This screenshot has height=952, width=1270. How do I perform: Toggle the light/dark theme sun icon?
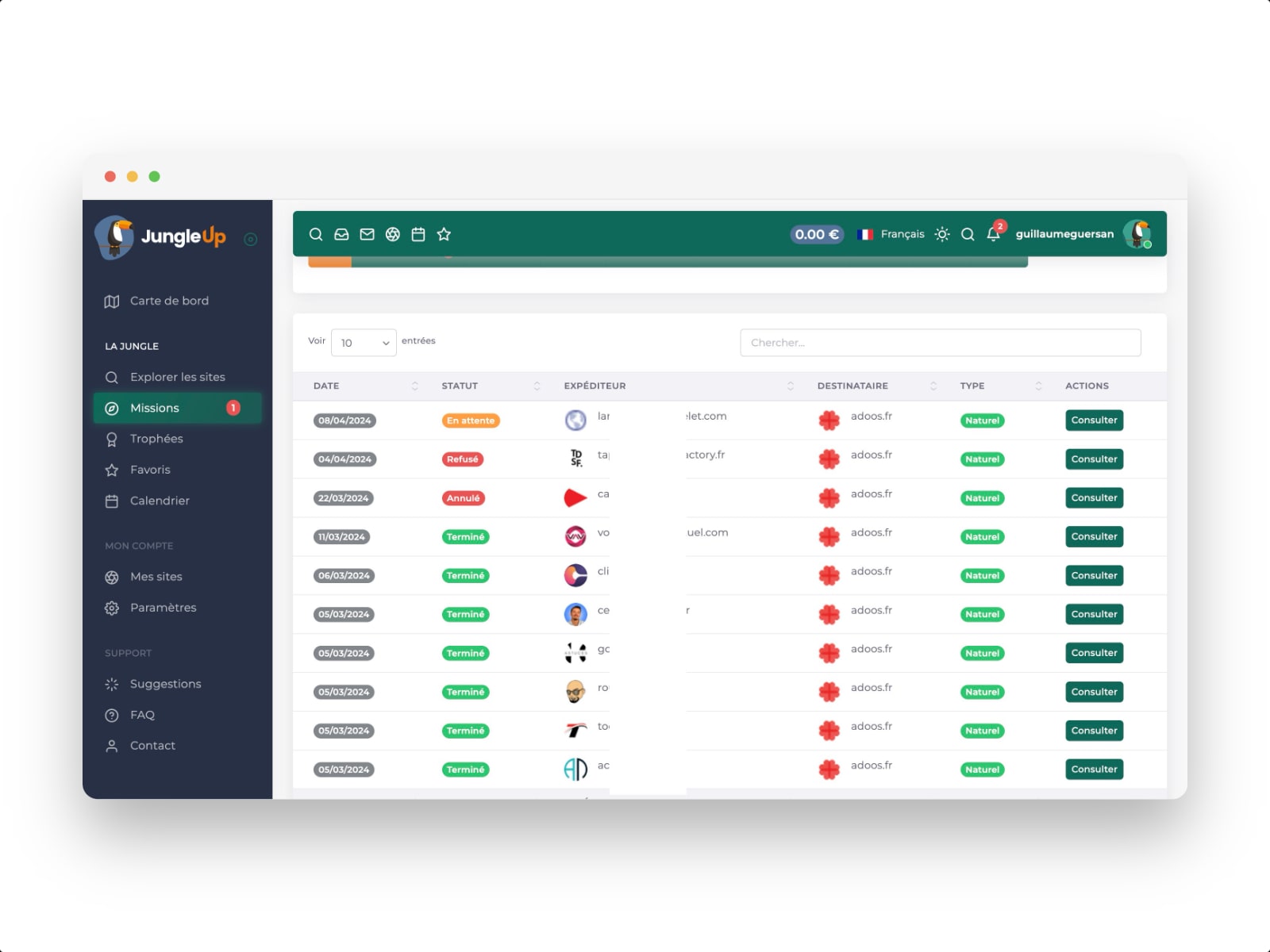[942, 234]
